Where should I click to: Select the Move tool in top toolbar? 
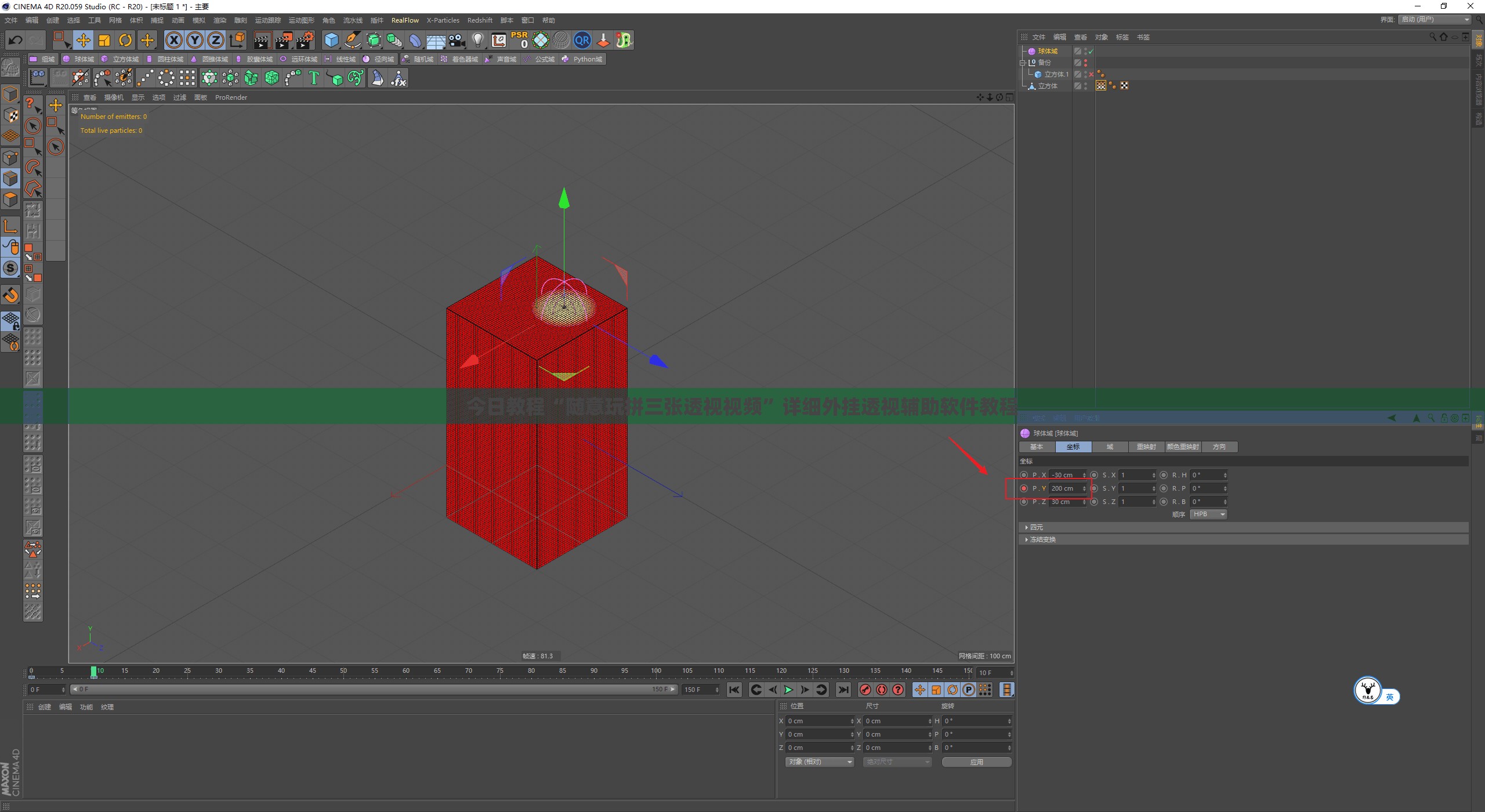pyautogui.click(x=83, y=40)
